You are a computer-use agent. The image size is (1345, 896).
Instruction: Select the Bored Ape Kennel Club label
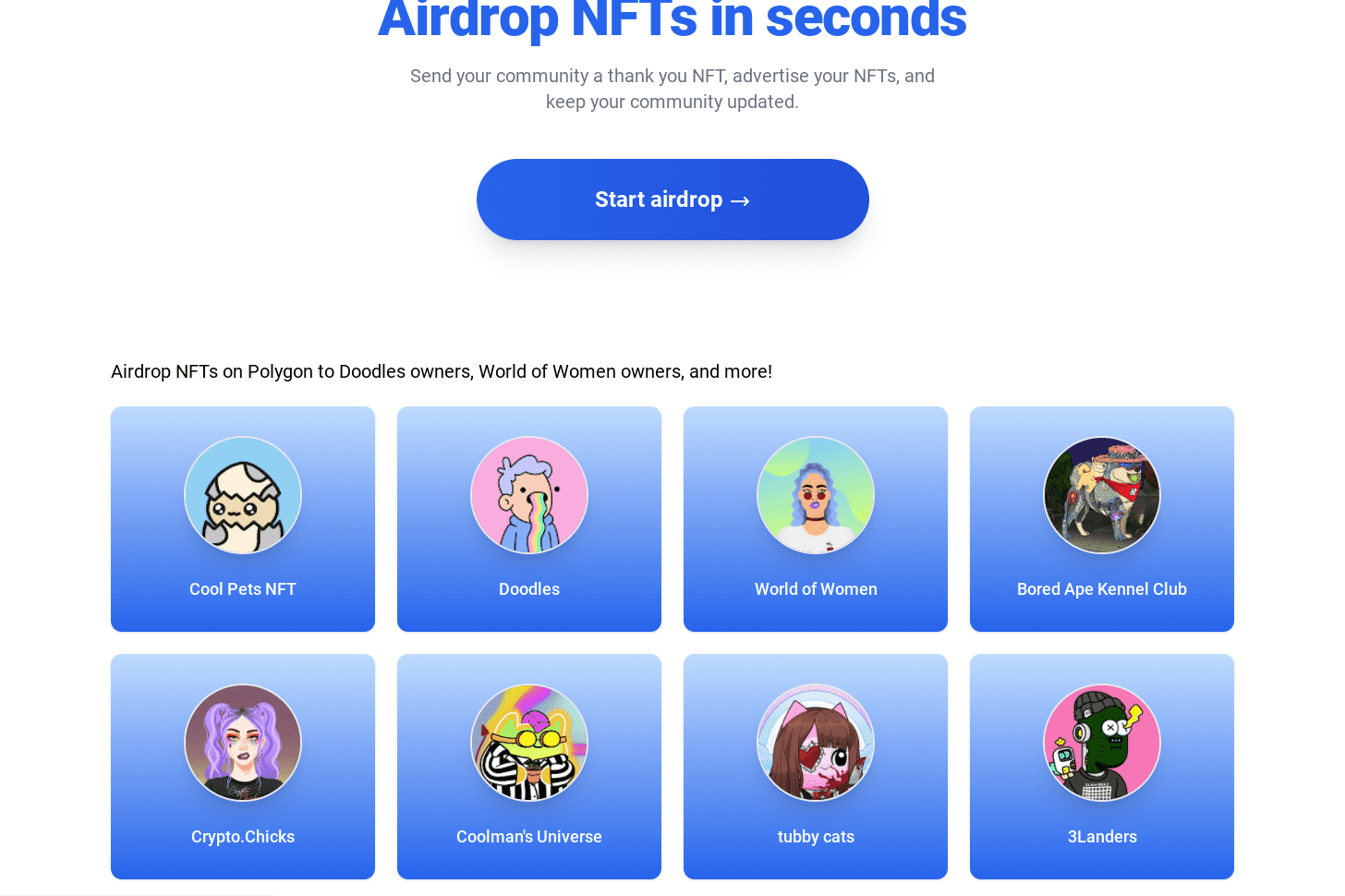pos(1102,588)
